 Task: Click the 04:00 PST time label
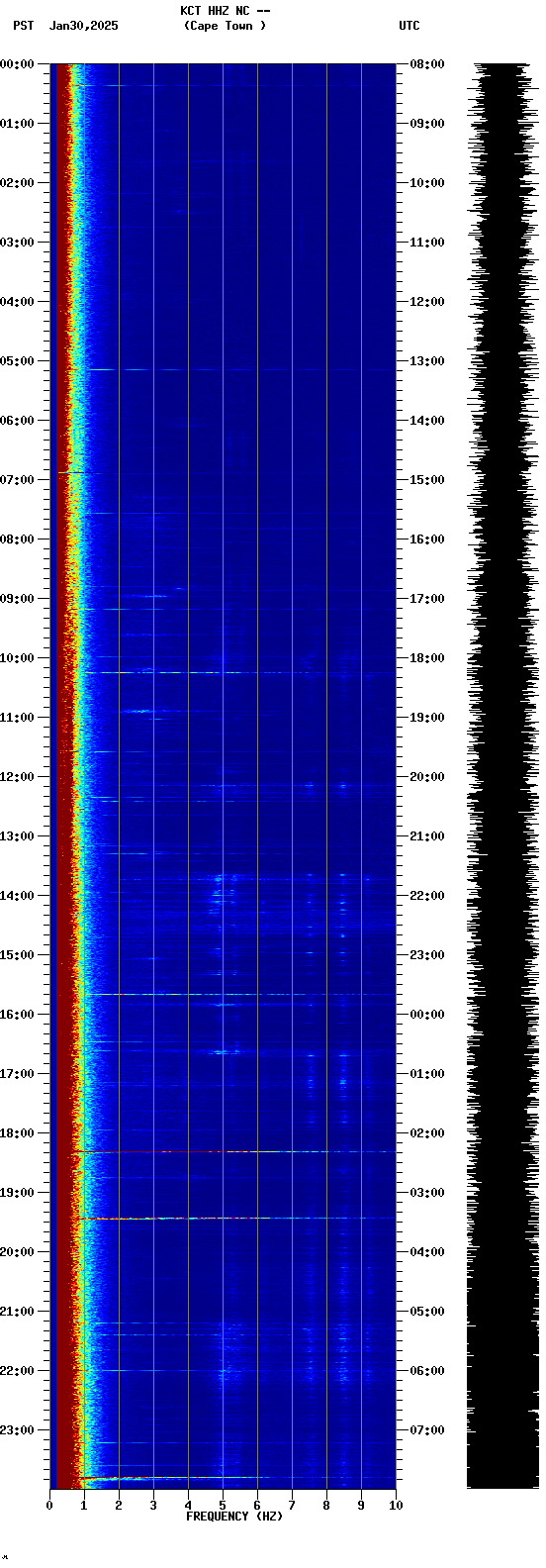[17, 302]
